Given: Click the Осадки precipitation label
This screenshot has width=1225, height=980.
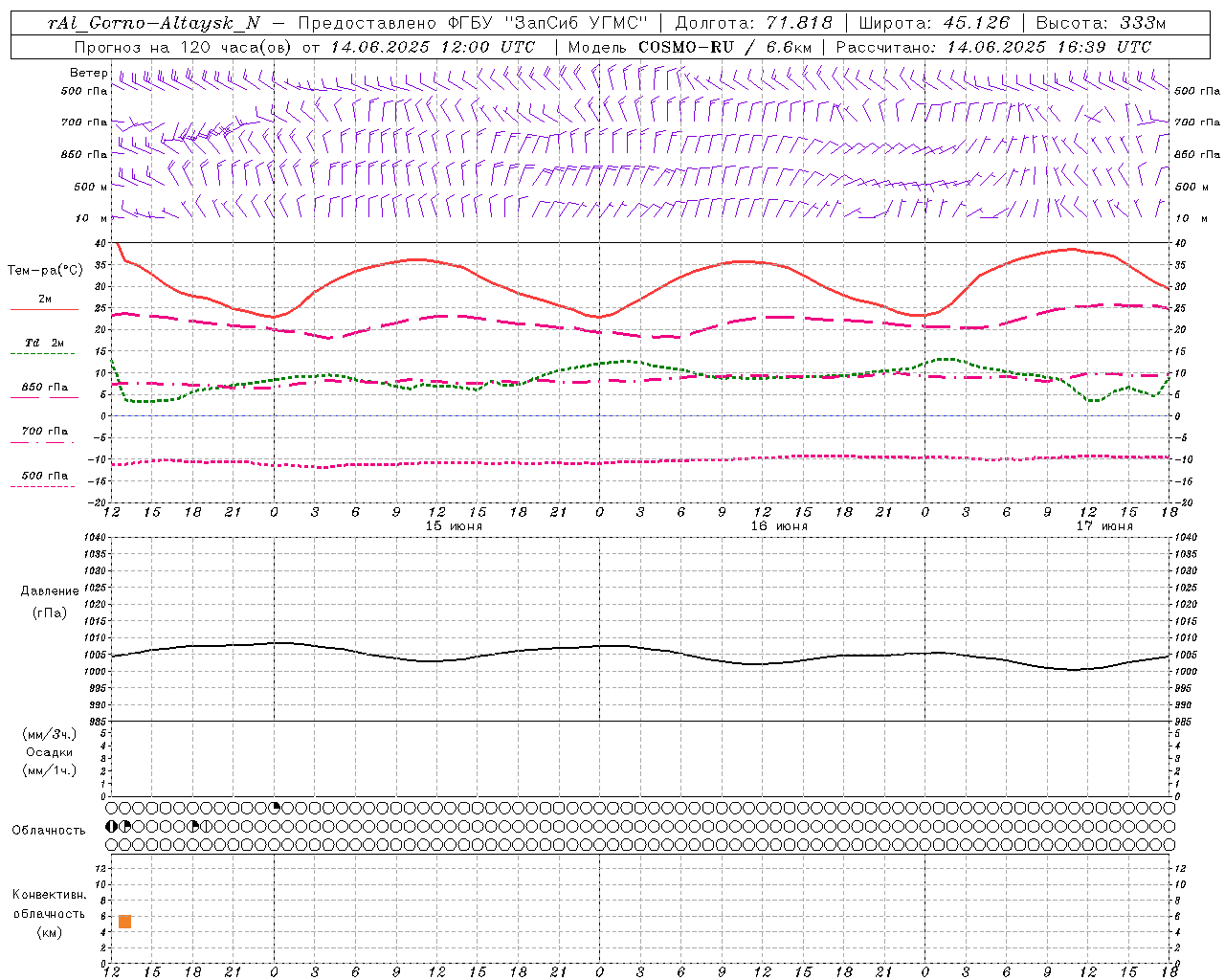Looking at the screenshot, I should 50,752.
